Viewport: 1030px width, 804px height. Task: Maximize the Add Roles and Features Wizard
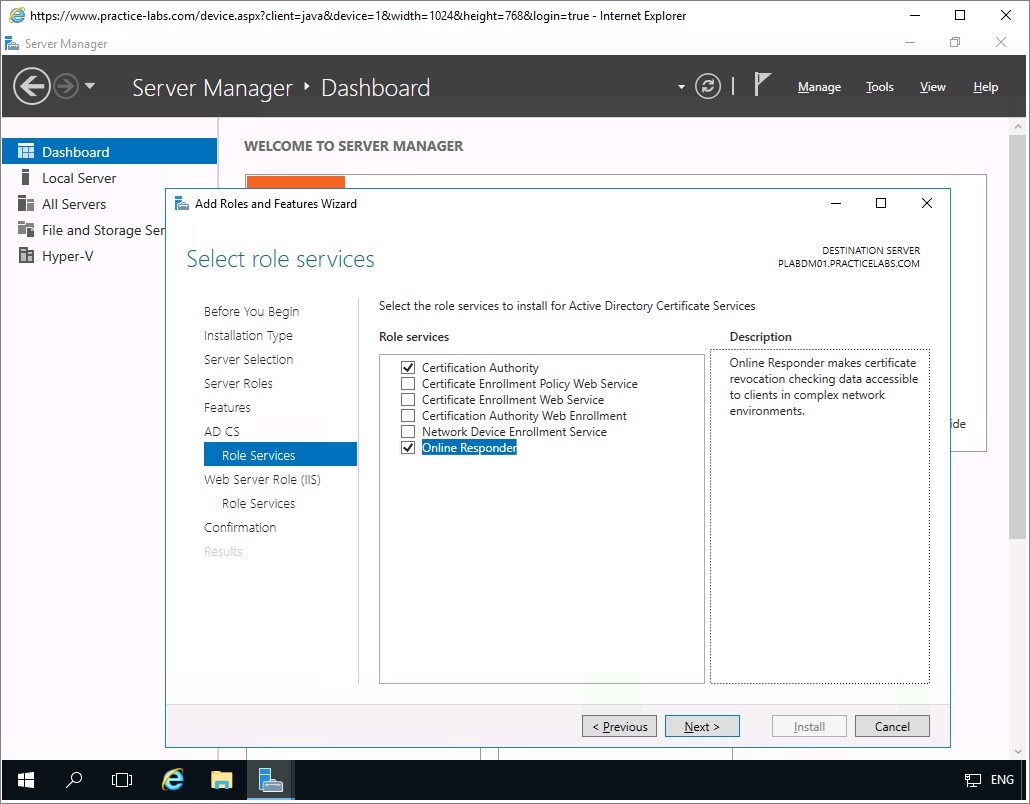coord(881,203)
